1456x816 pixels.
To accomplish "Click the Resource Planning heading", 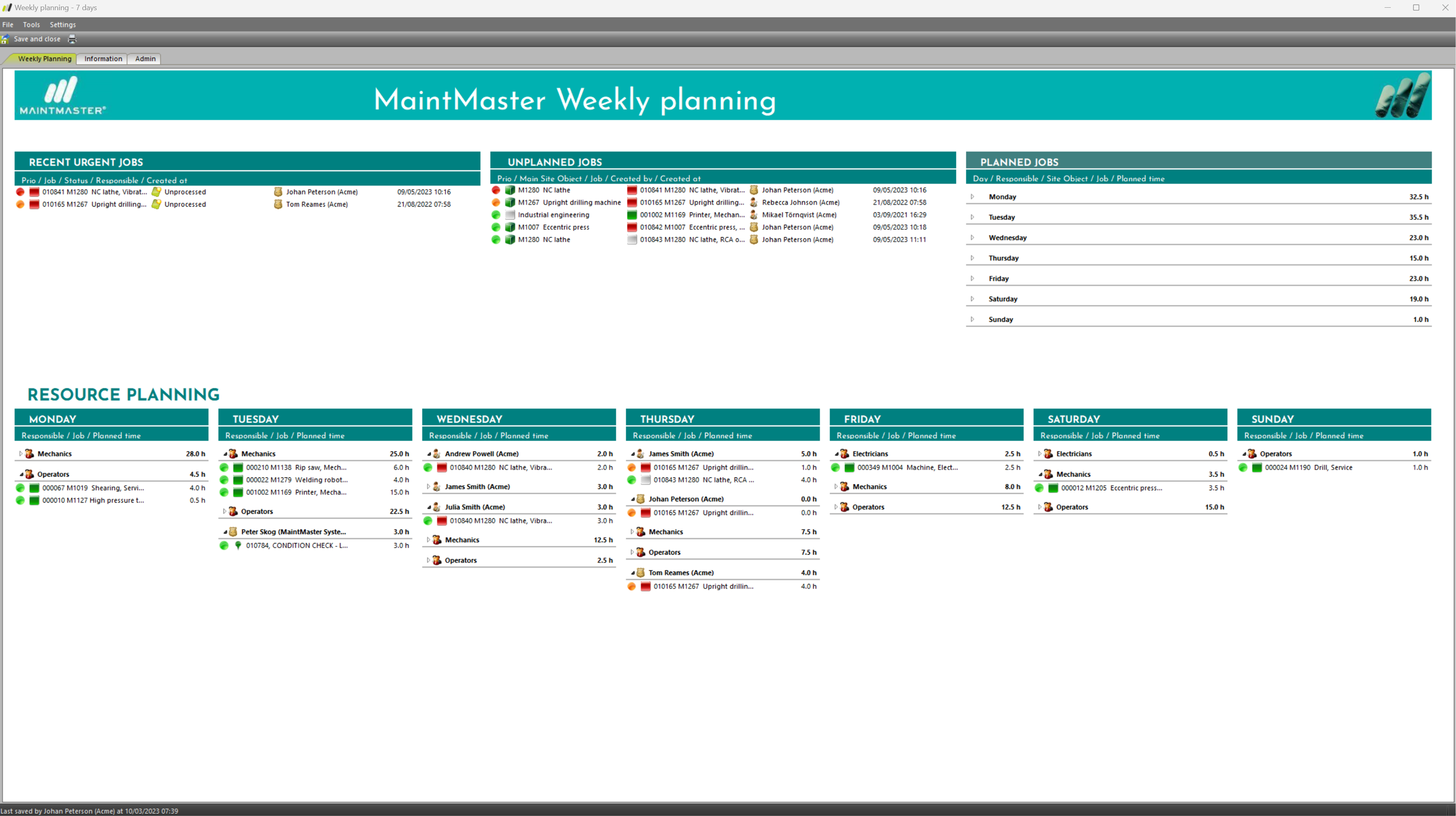I will click(123, 394).
